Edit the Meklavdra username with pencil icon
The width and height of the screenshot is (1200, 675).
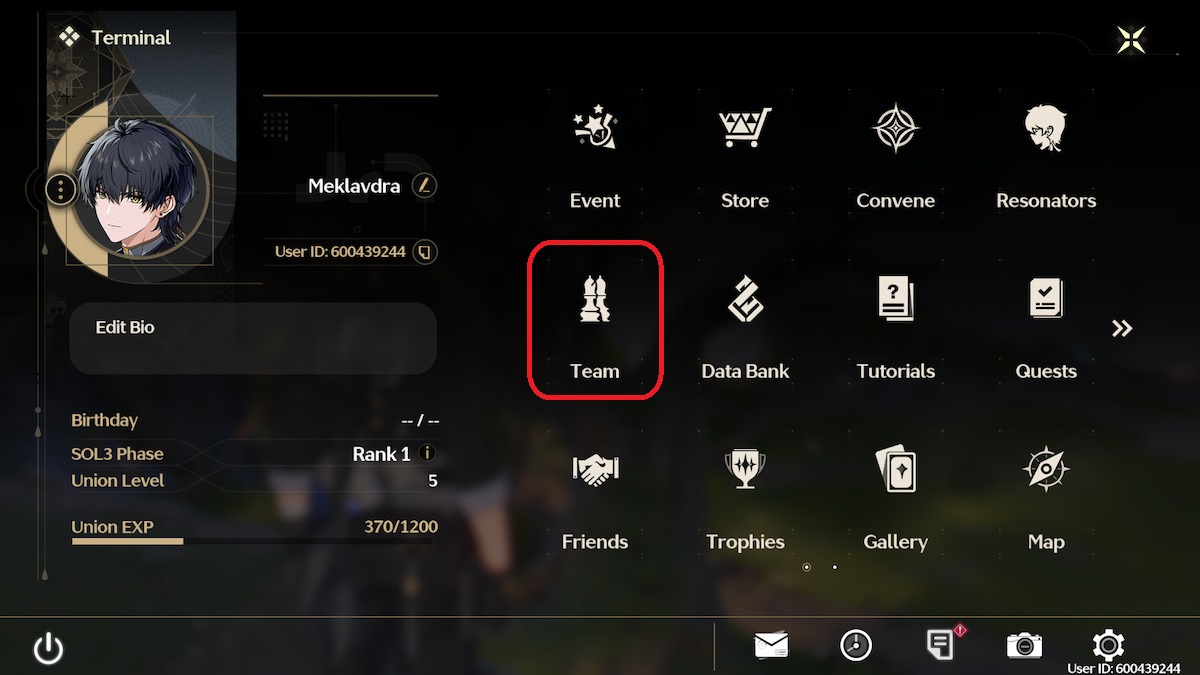coord(425,186)
